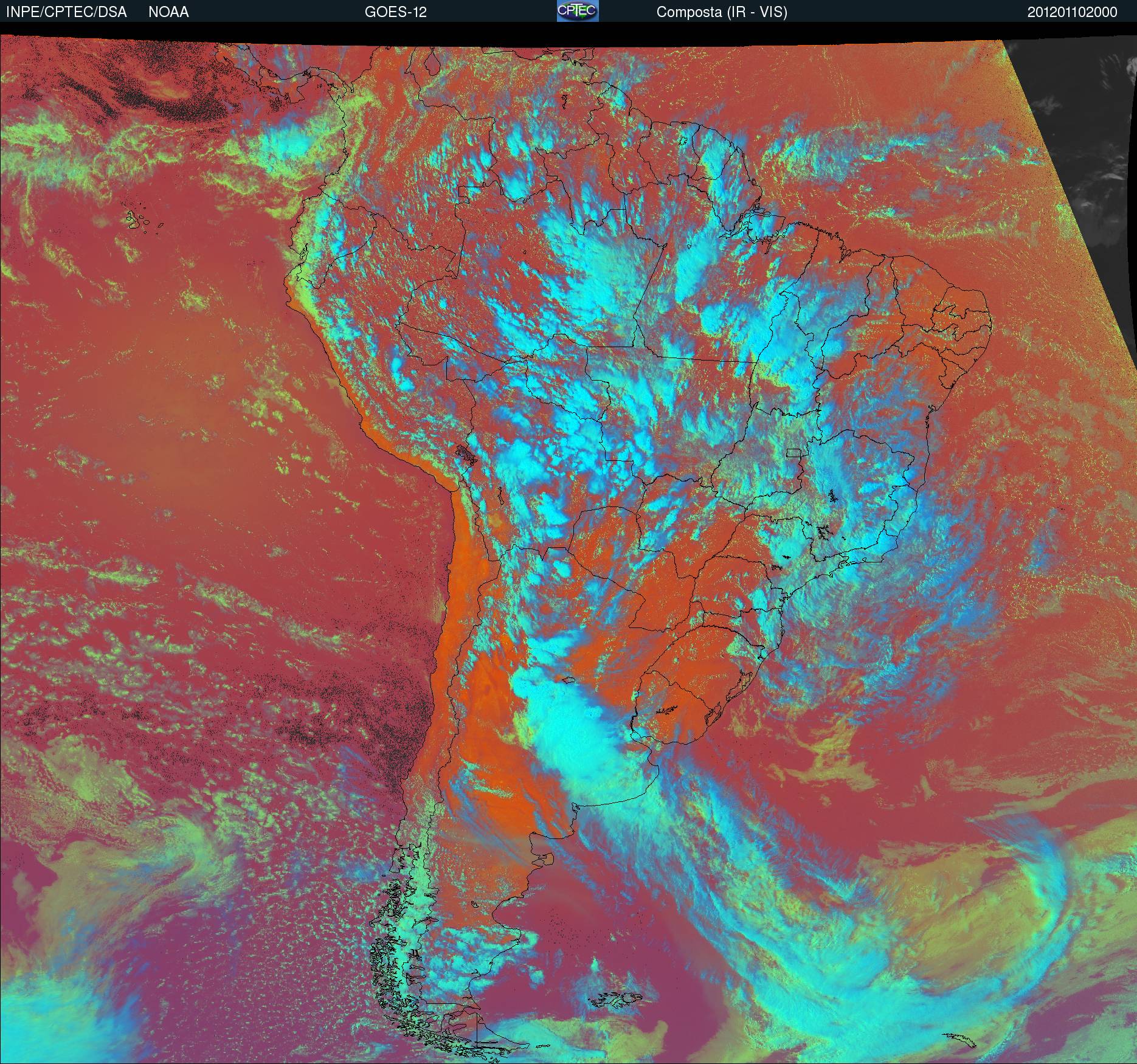
Task: Click the GOES-12 satellite name
Action: 396,12
